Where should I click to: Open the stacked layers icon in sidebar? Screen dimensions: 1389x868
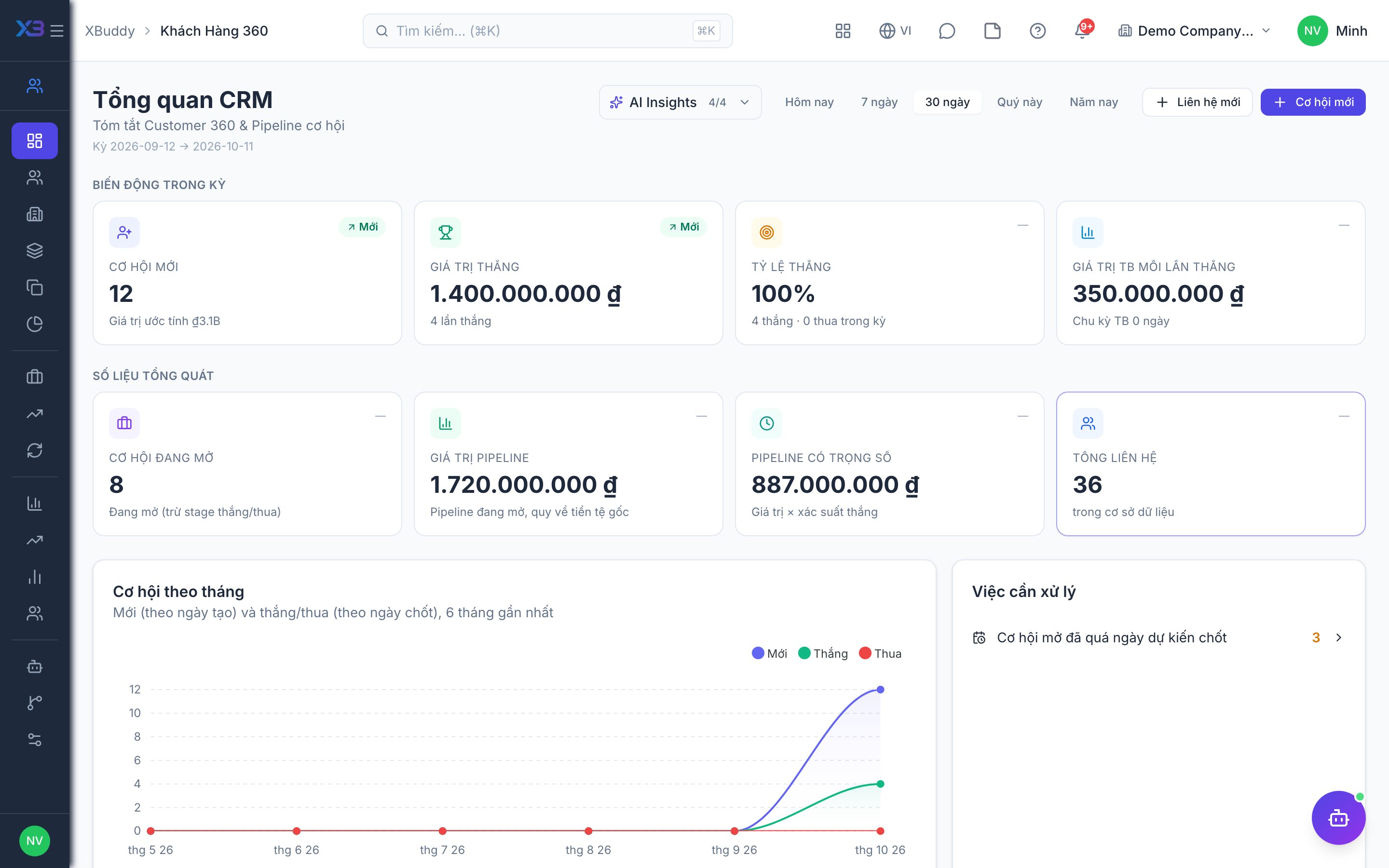point(34,251)
